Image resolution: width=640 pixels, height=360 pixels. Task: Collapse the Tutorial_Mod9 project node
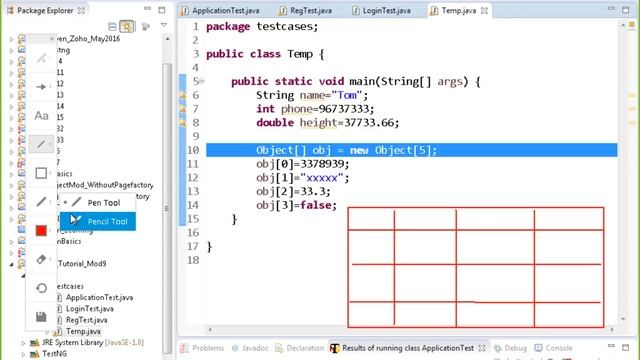click(11, 264)
